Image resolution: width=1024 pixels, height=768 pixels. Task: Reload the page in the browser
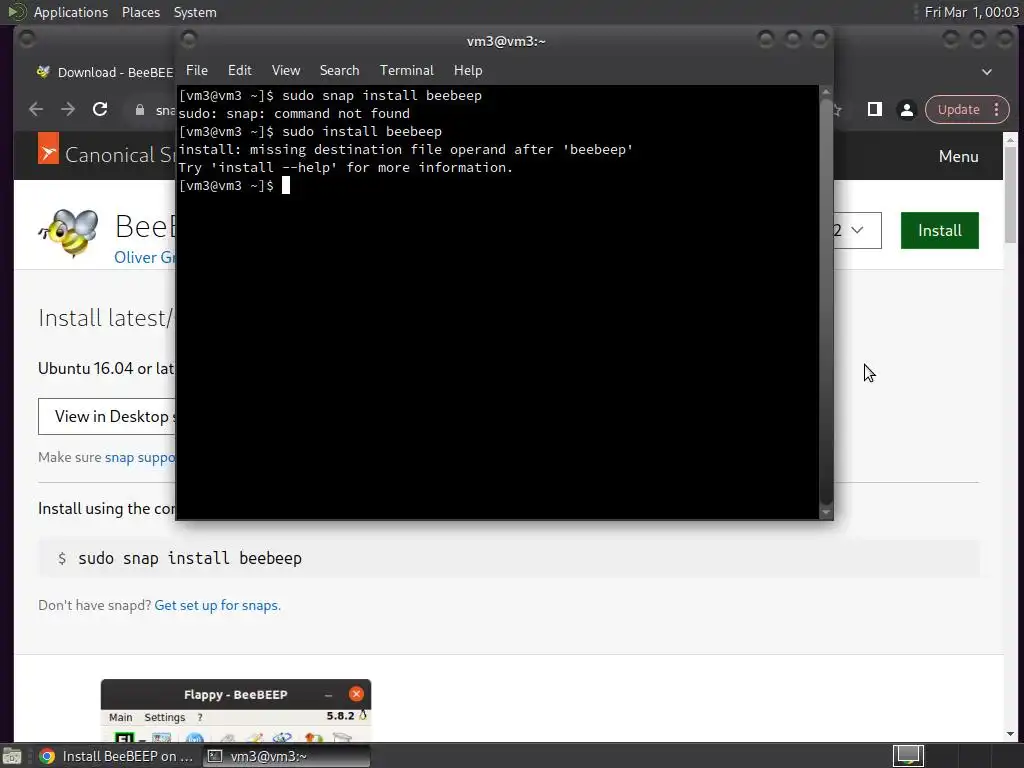(100, 109)
